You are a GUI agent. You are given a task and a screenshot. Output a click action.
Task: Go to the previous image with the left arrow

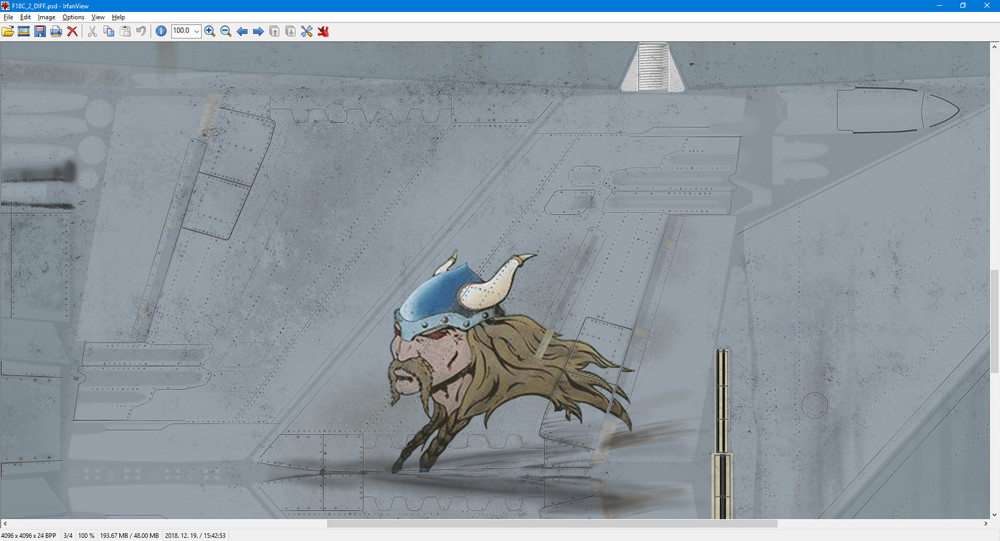tap(242, 31)
